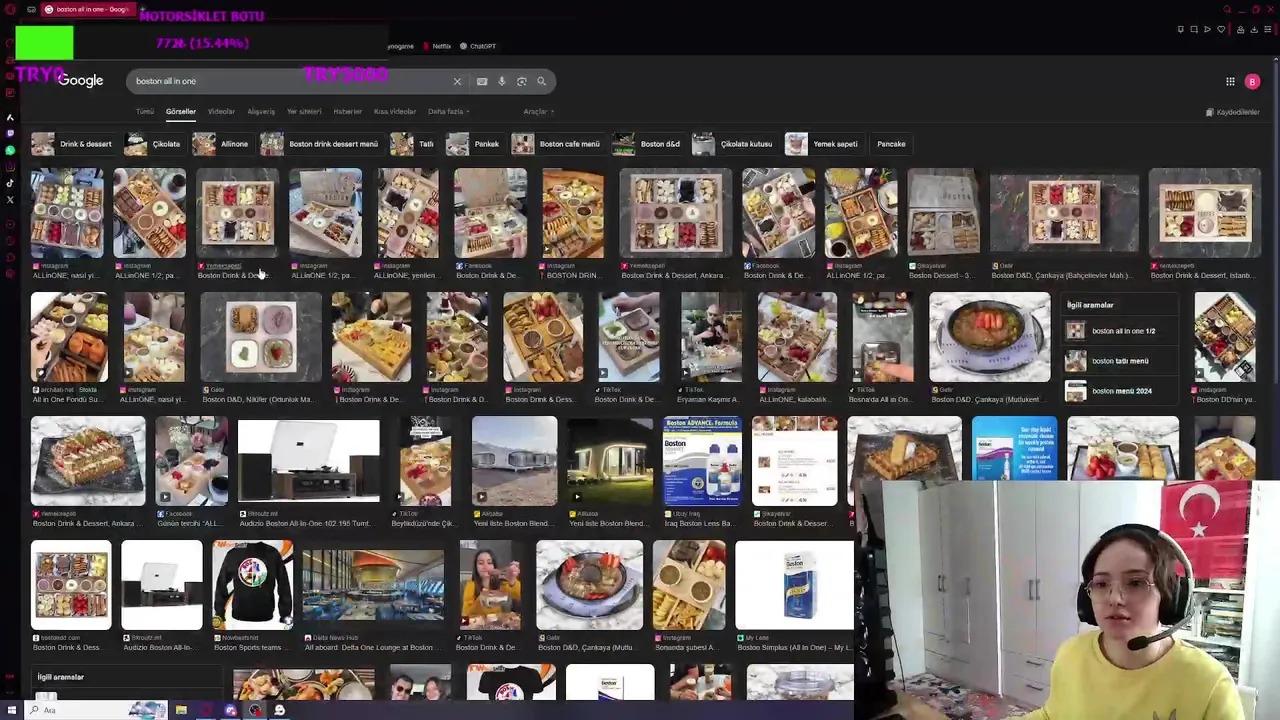
Task: Open the Boston Sports teams sweatshirt image
Action: pos(253,585)
